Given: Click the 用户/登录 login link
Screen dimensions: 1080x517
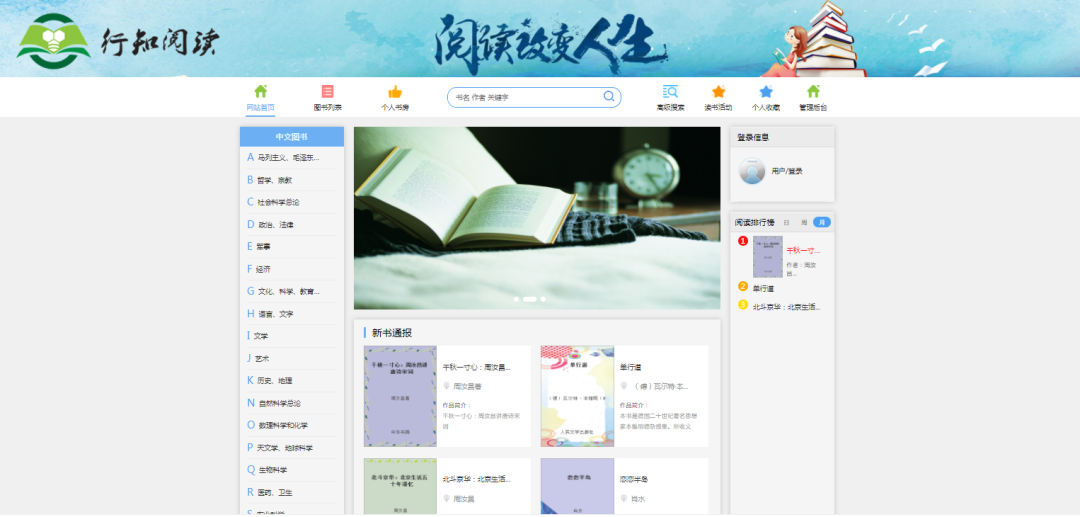Looking at the screenshot, I should point(787,171).
